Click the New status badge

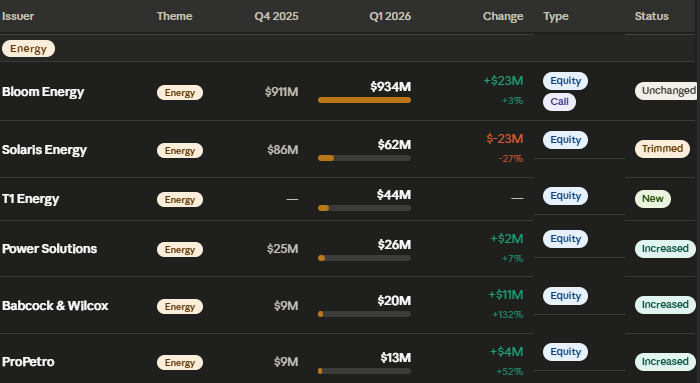click(653, 199)
